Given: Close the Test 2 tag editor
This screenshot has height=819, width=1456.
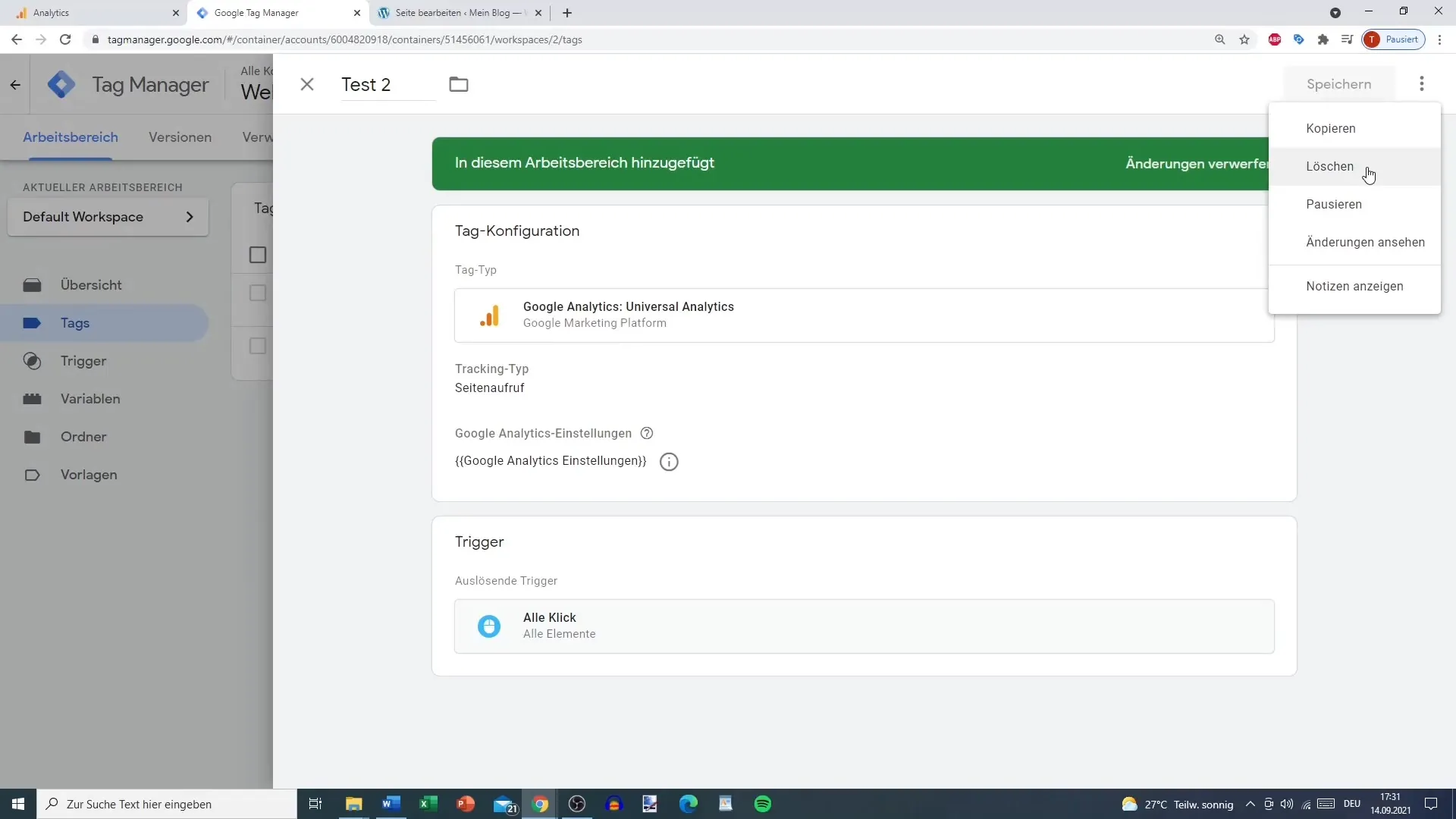Looking at the screenshot, I should (307, 84).
